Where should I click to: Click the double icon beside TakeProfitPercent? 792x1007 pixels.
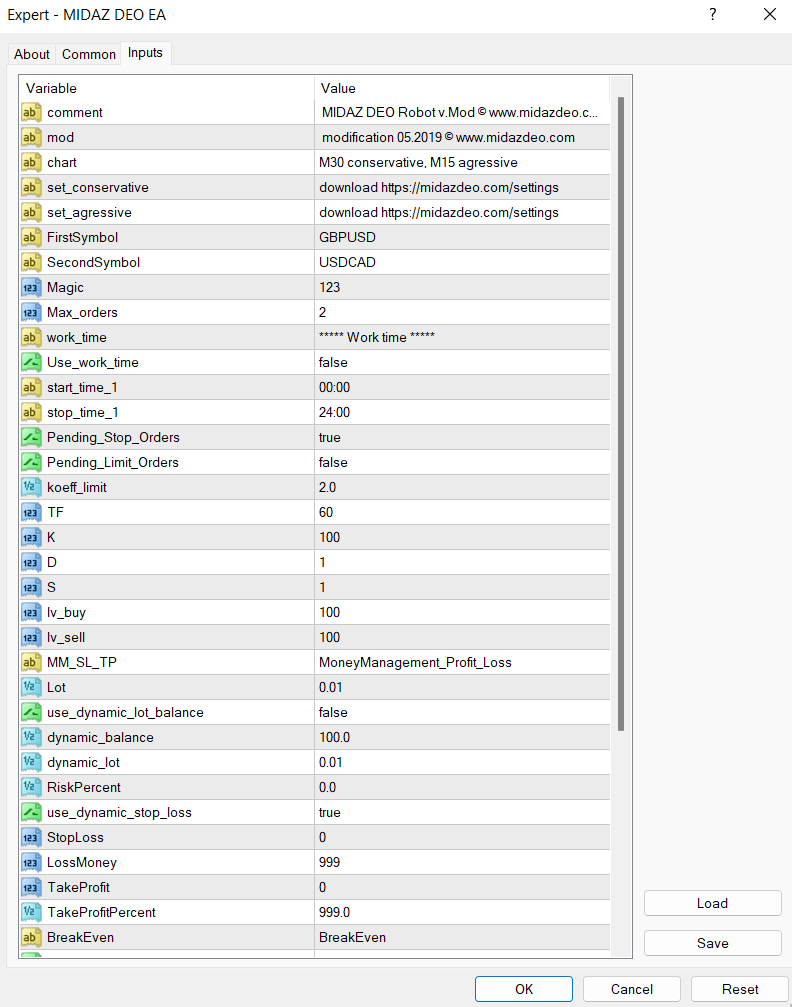(31, 912)
